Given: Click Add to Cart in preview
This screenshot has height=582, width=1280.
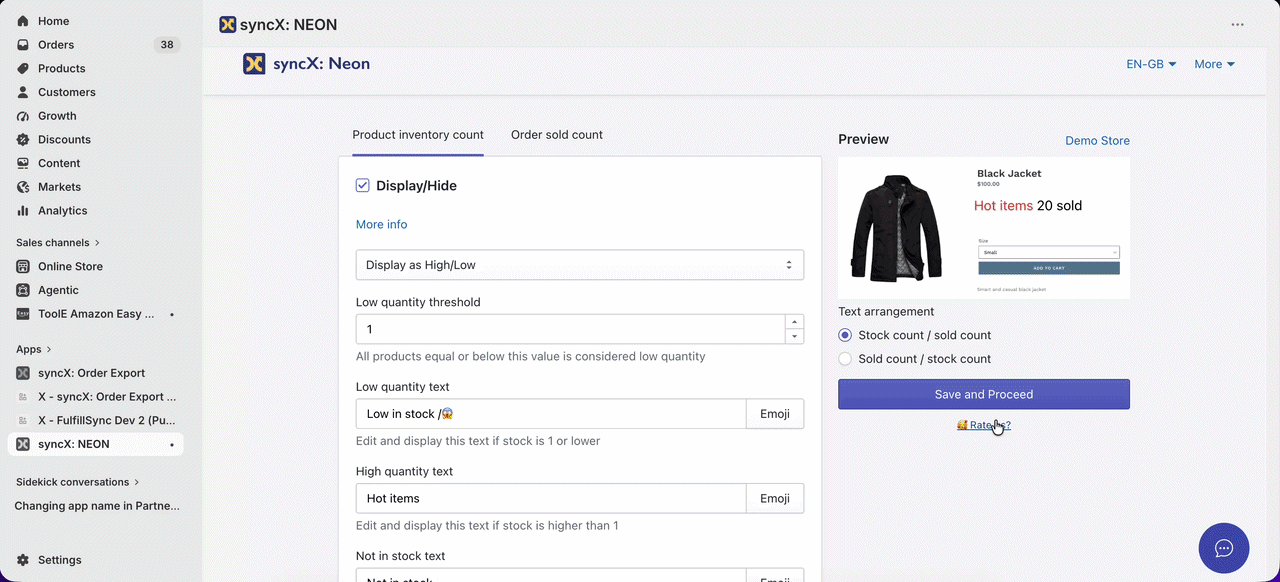Looking at the screenshot, I should 1048,268.
